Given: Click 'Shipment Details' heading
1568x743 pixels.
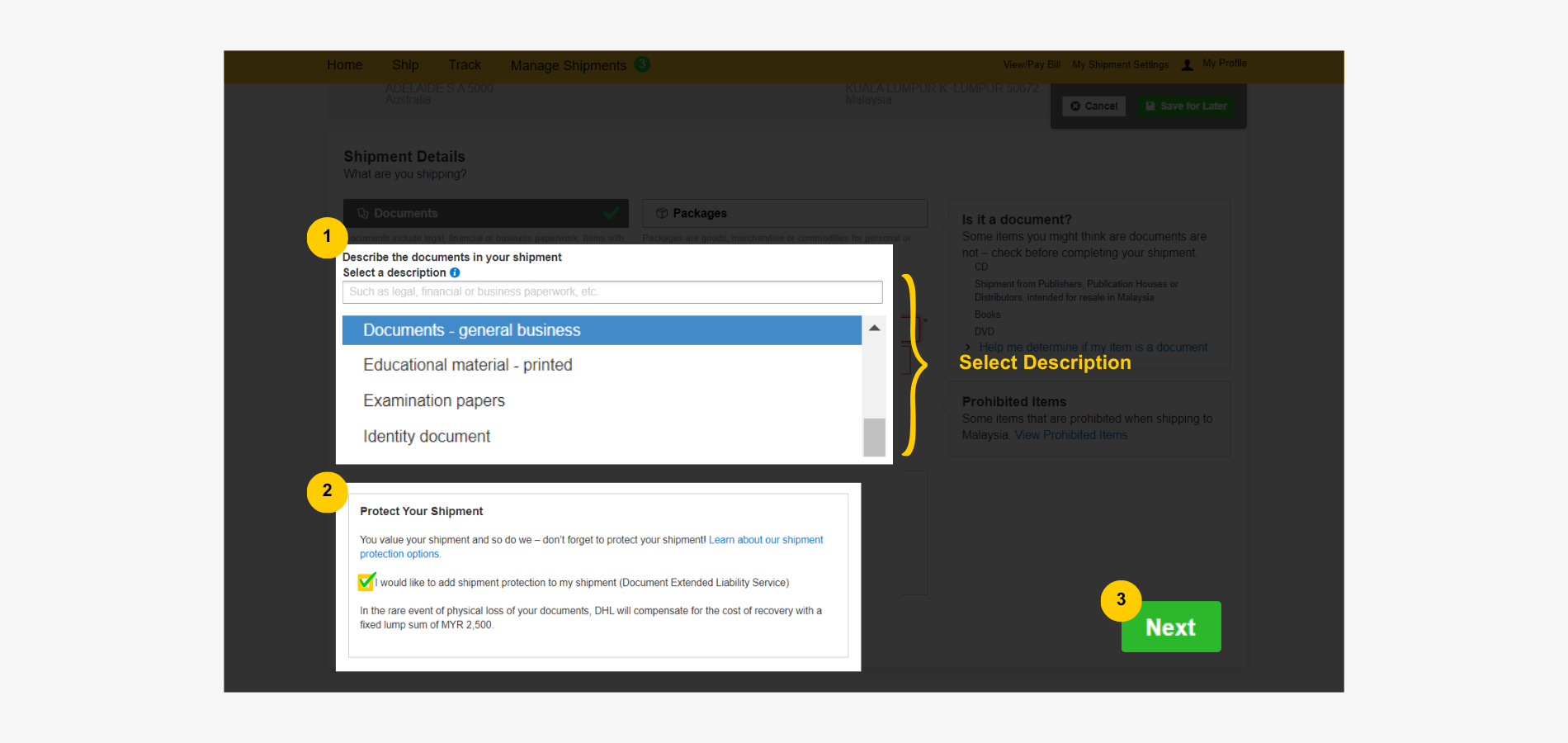Looking at the screenshot, I should pos(404,157).
